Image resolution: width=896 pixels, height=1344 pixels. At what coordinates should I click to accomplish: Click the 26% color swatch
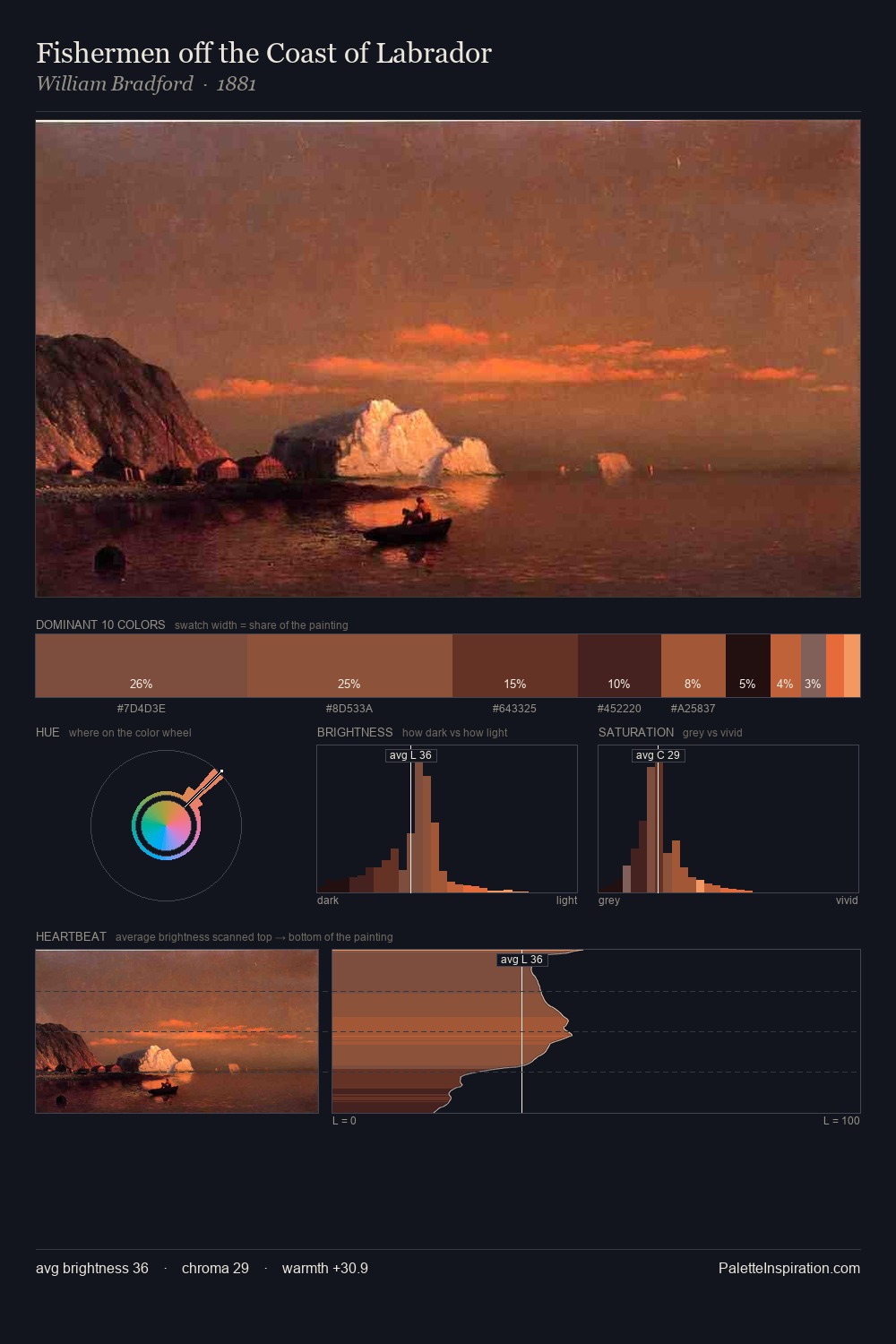[x=142, y=666]
